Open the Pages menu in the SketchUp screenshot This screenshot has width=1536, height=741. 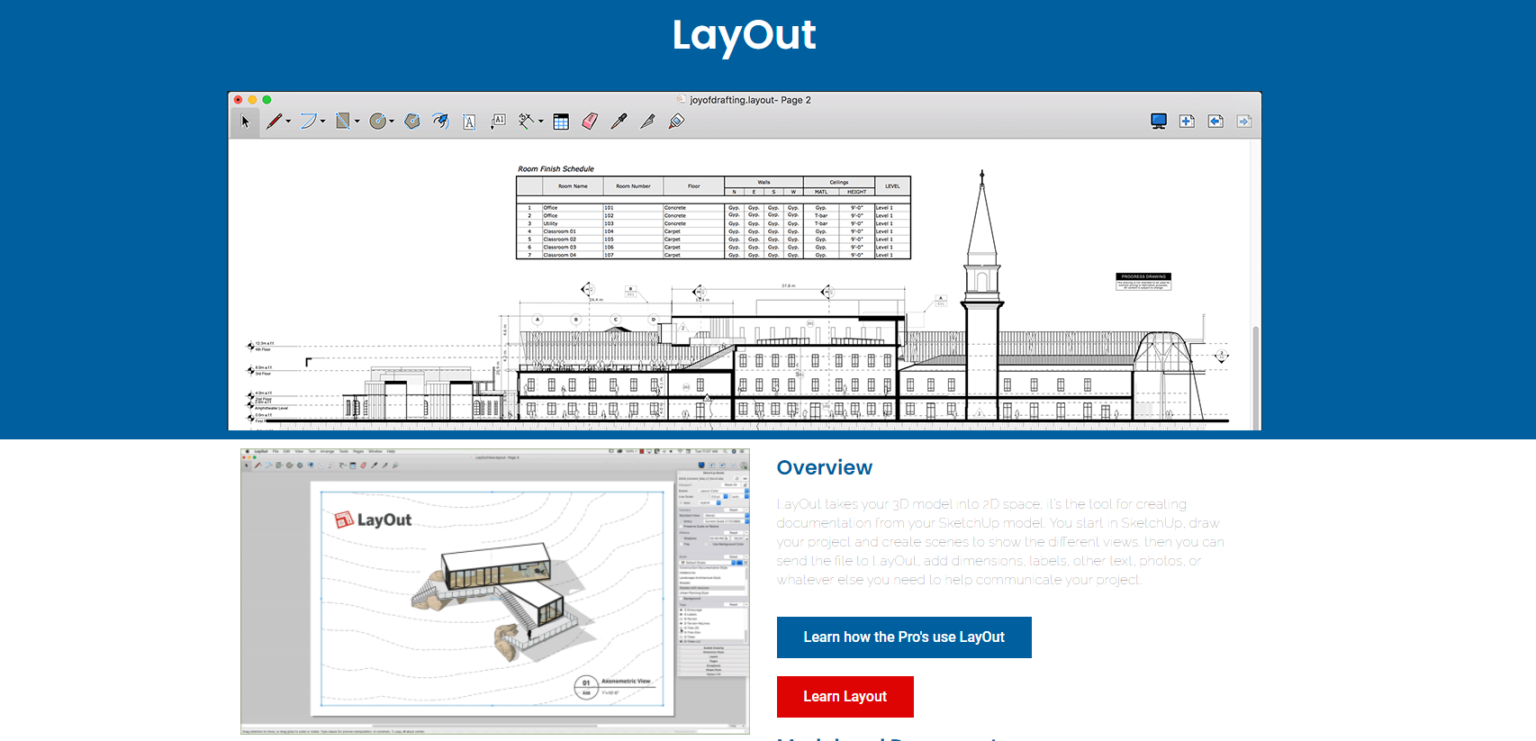point(358,451)
